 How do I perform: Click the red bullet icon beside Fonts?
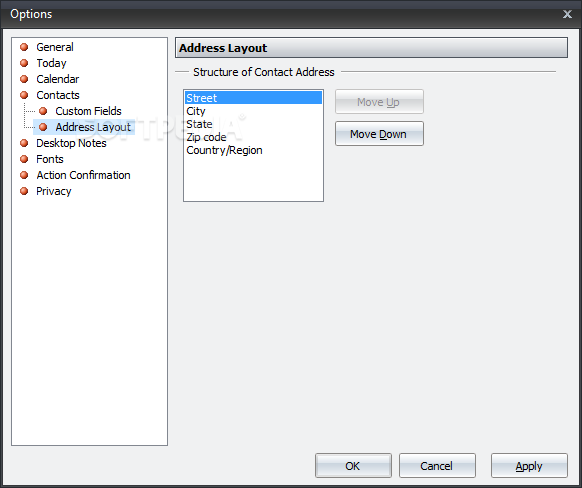24,159
